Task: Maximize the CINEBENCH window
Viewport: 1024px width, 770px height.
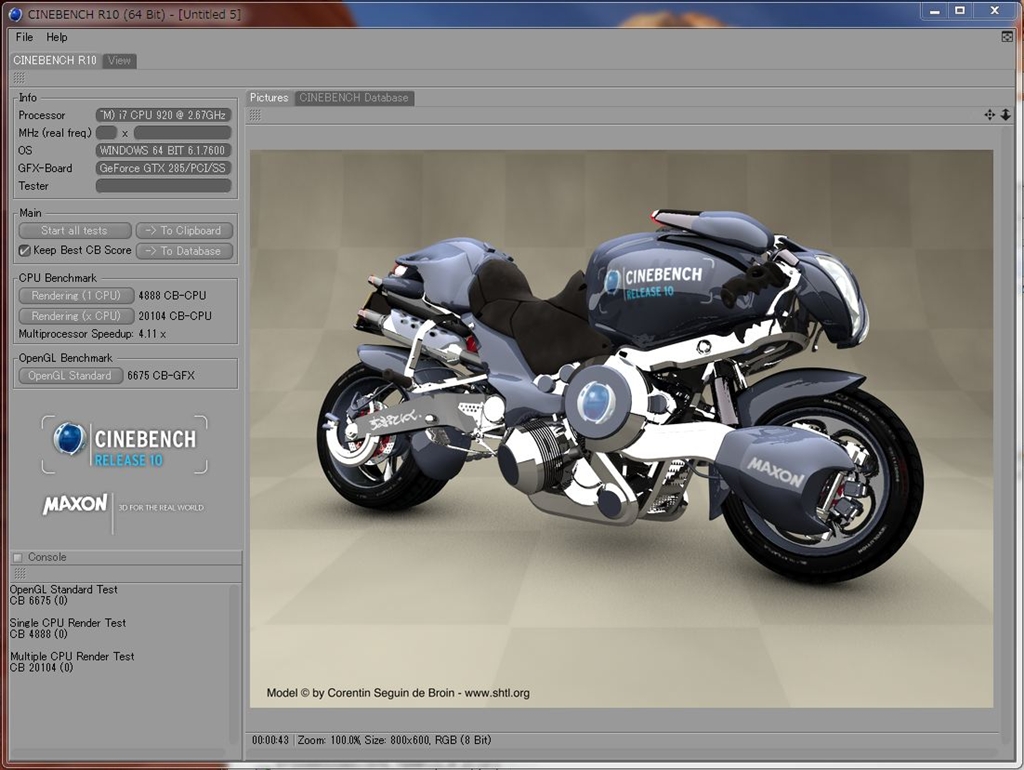Action: (x=960, y=11)
